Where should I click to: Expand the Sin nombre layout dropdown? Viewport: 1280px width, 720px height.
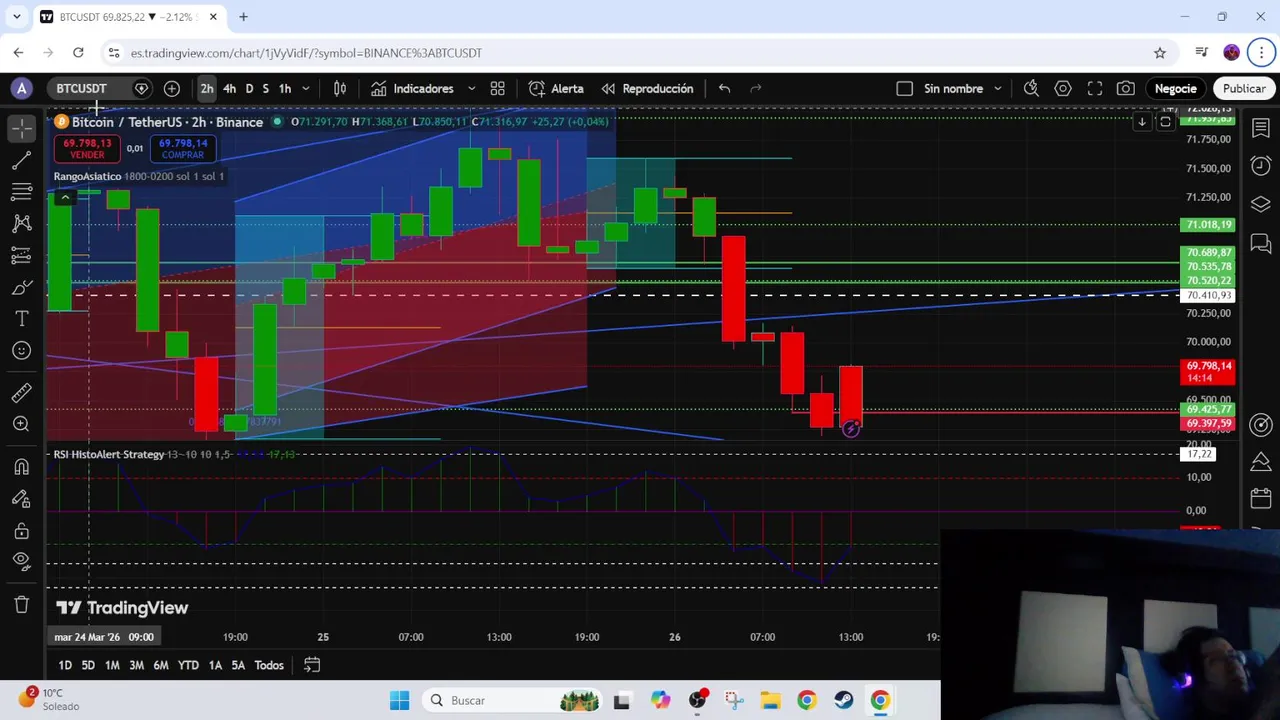point(998,89)
